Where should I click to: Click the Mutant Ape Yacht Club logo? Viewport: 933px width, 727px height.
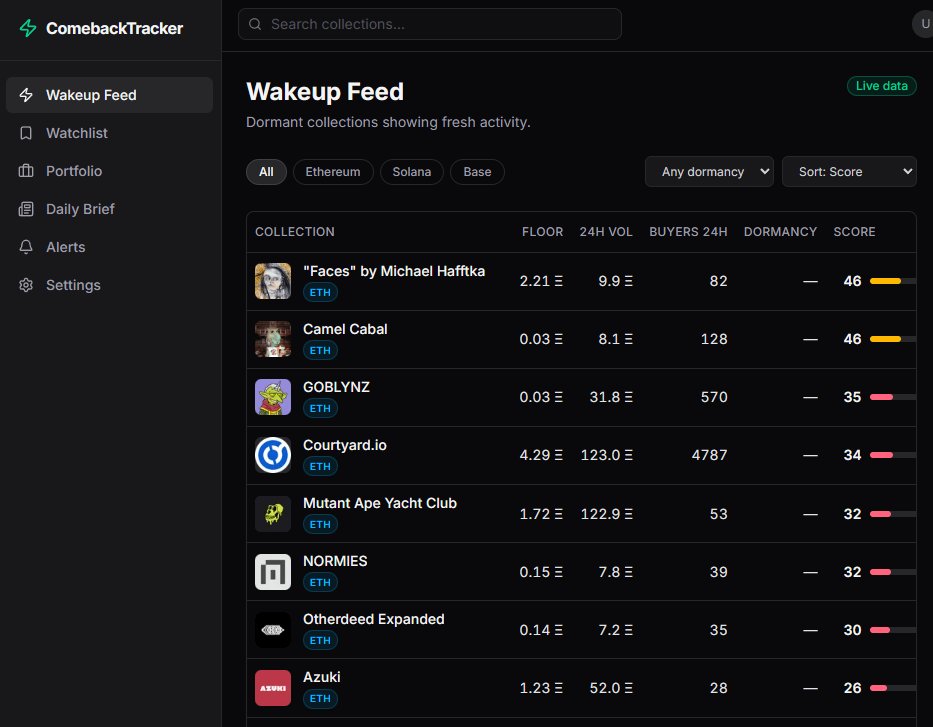click(273, 513)
